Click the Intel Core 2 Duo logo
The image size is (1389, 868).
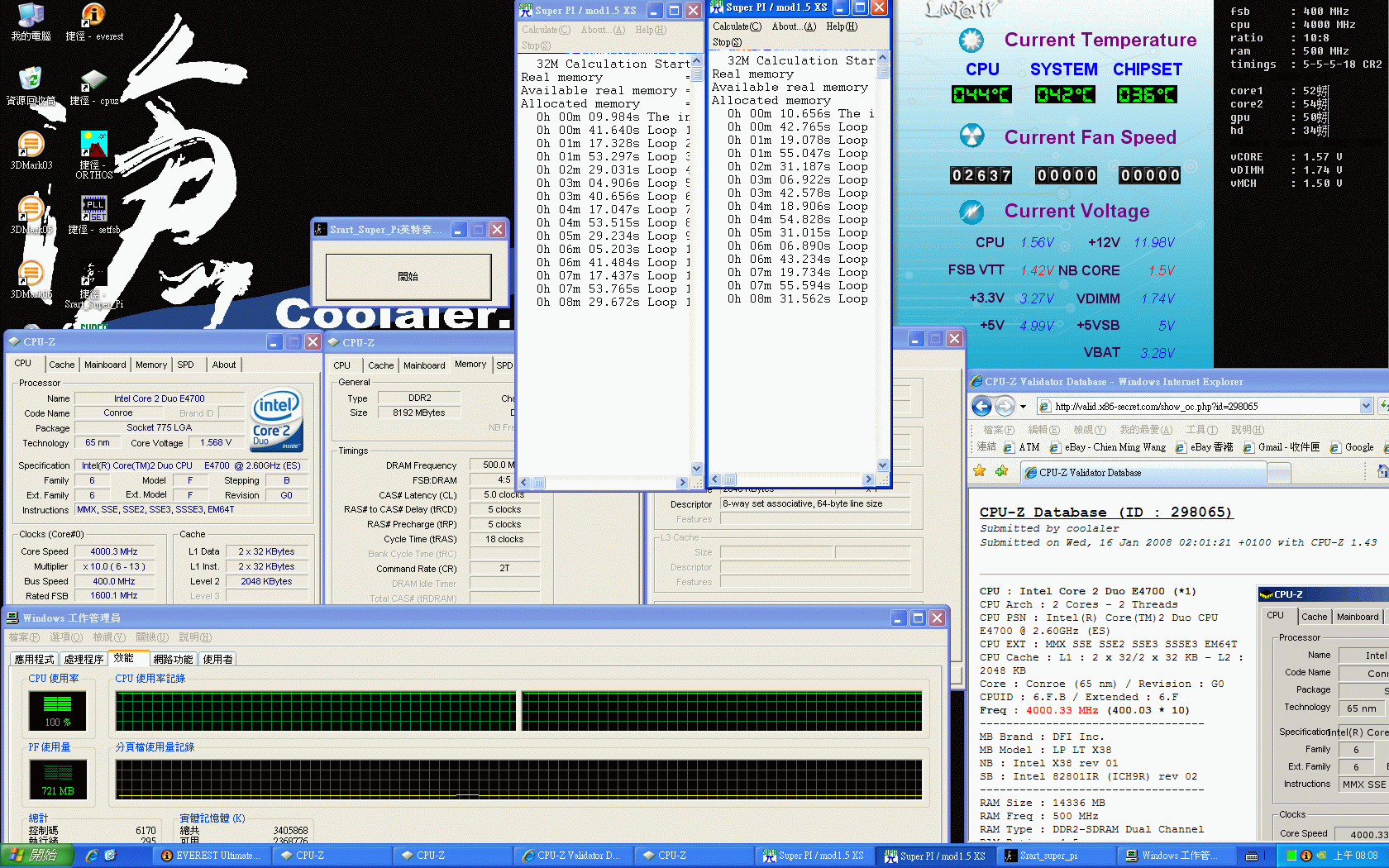[x=277, y=420]
